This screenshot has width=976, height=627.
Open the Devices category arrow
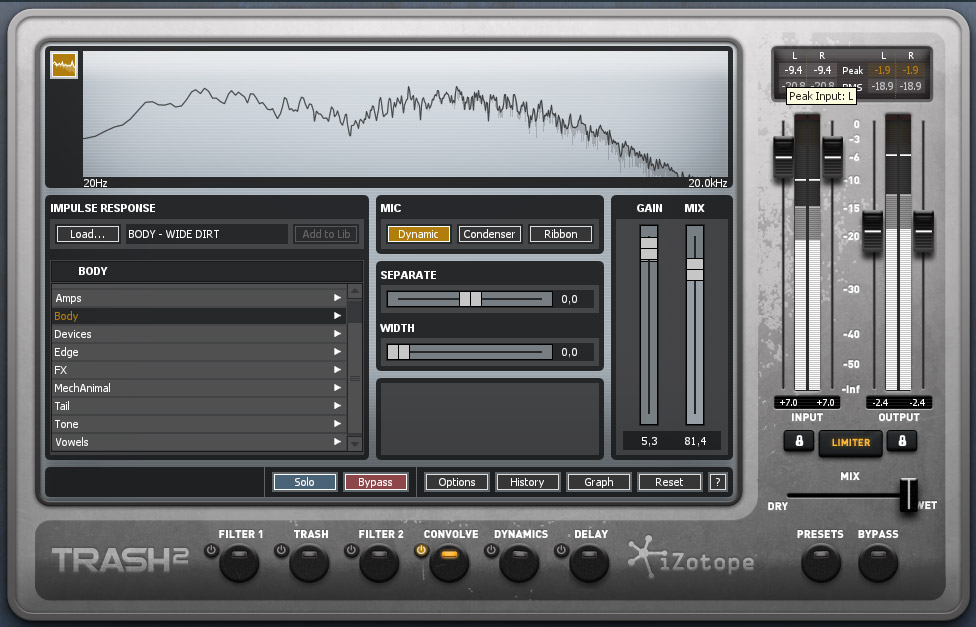338,333
